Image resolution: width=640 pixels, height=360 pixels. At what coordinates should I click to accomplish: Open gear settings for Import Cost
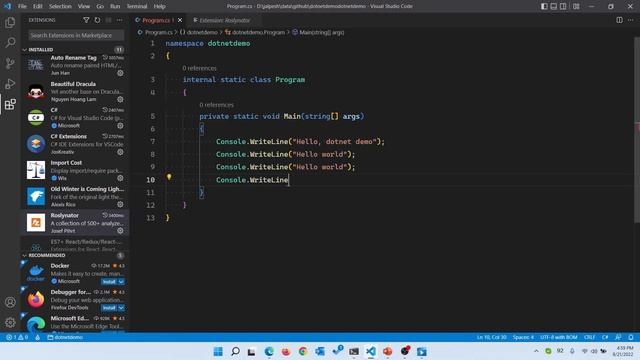[120, 178]
